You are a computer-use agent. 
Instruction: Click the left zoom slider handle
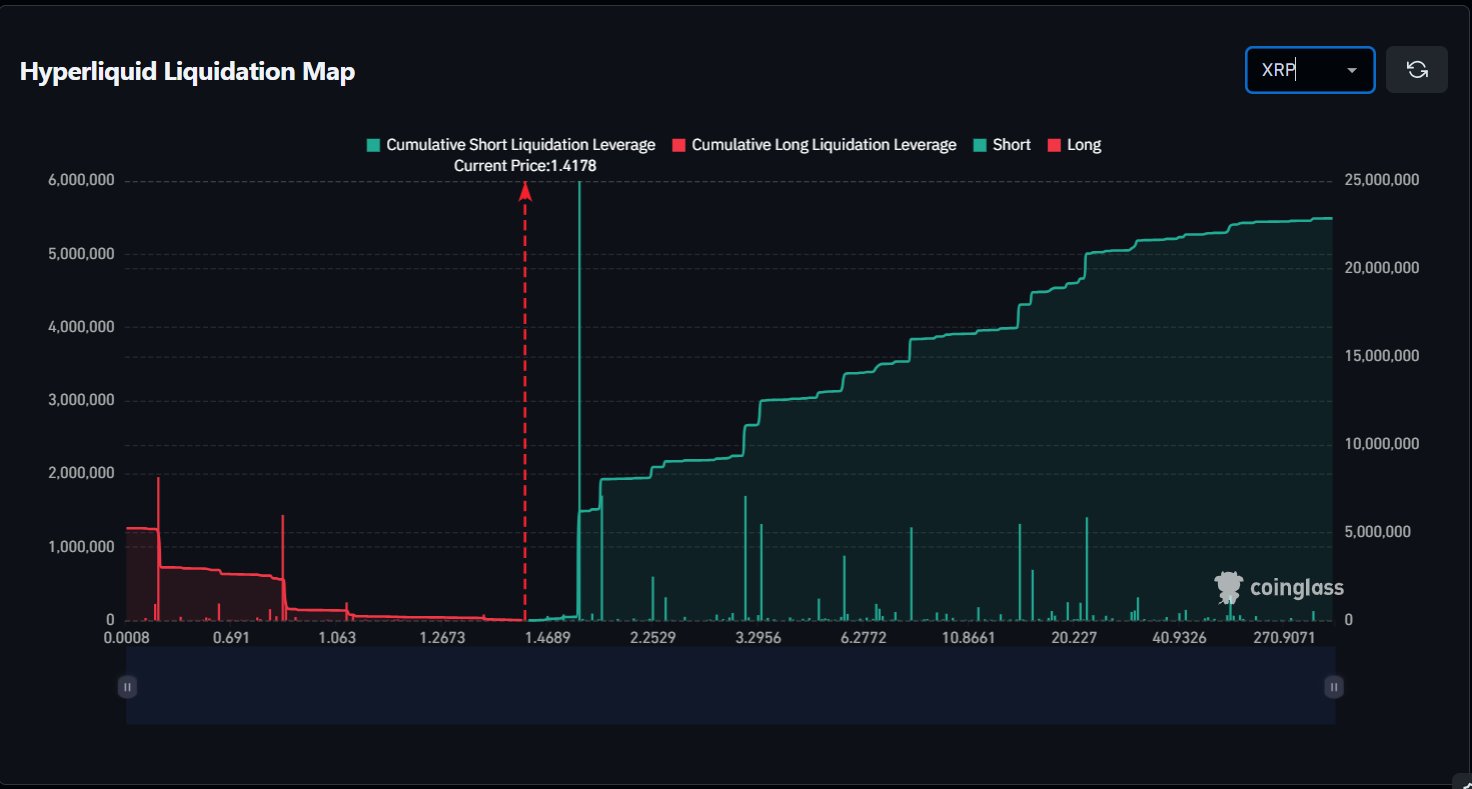click(127, 686)
